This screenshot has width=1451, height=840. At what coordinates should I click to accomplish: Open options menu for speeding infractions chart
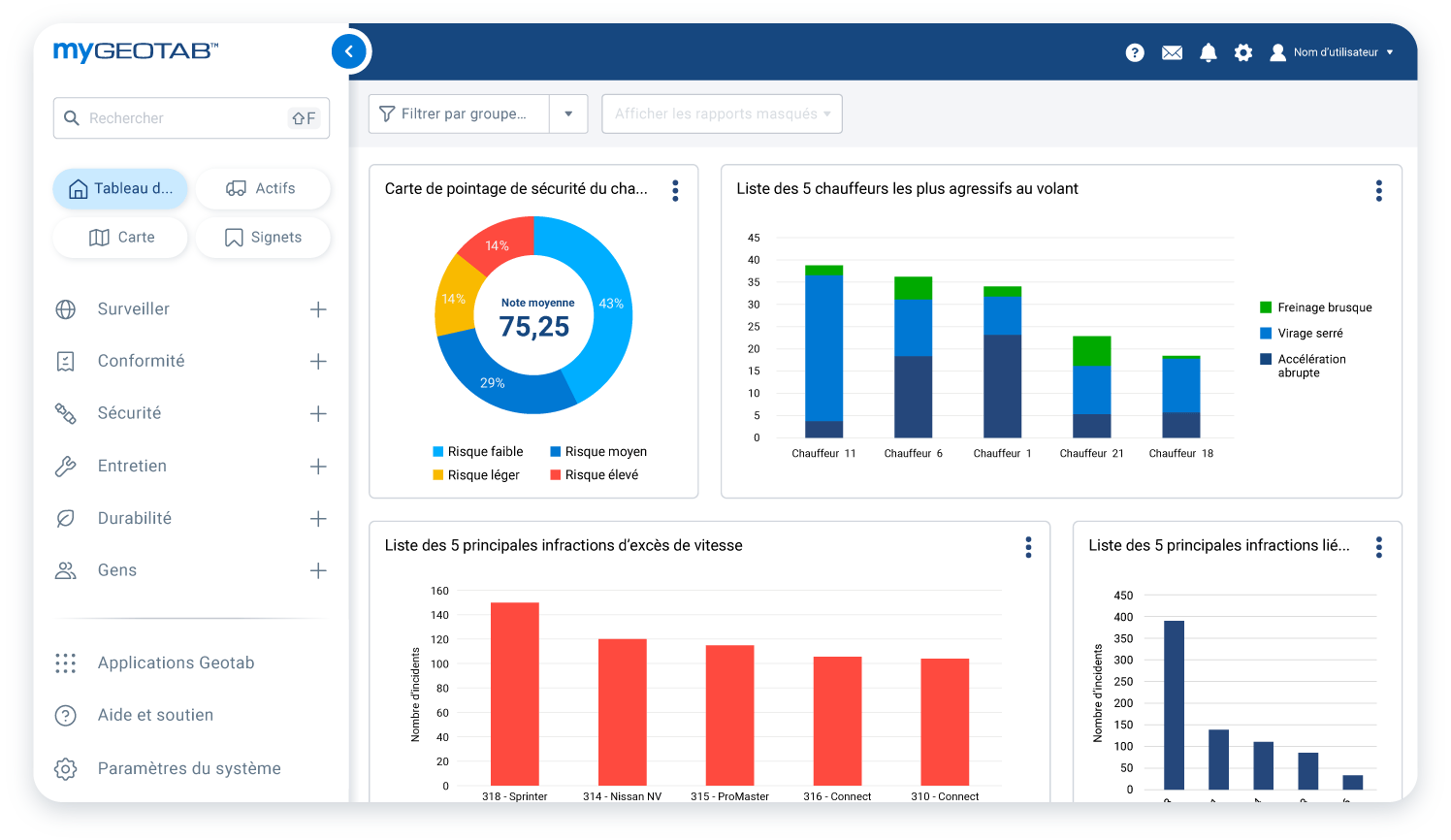pos(1028,547)
